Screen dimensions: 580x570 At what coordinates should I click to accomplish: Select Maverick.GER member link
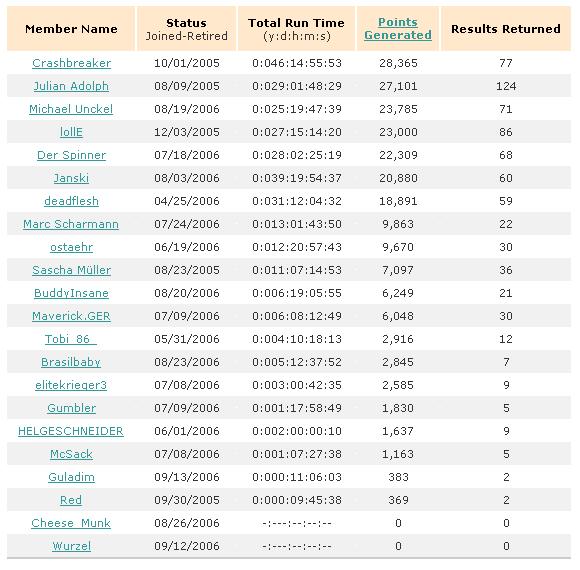pos(71,316)
